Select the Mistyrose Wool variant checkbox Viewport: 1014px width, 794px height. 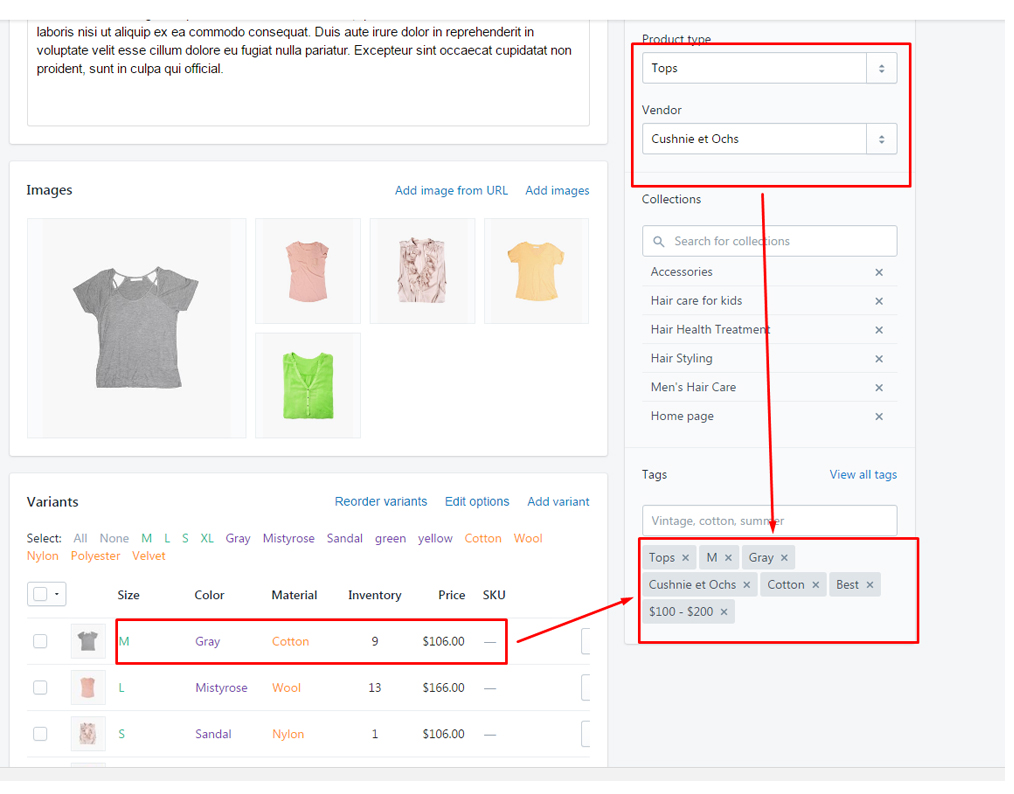40,687
